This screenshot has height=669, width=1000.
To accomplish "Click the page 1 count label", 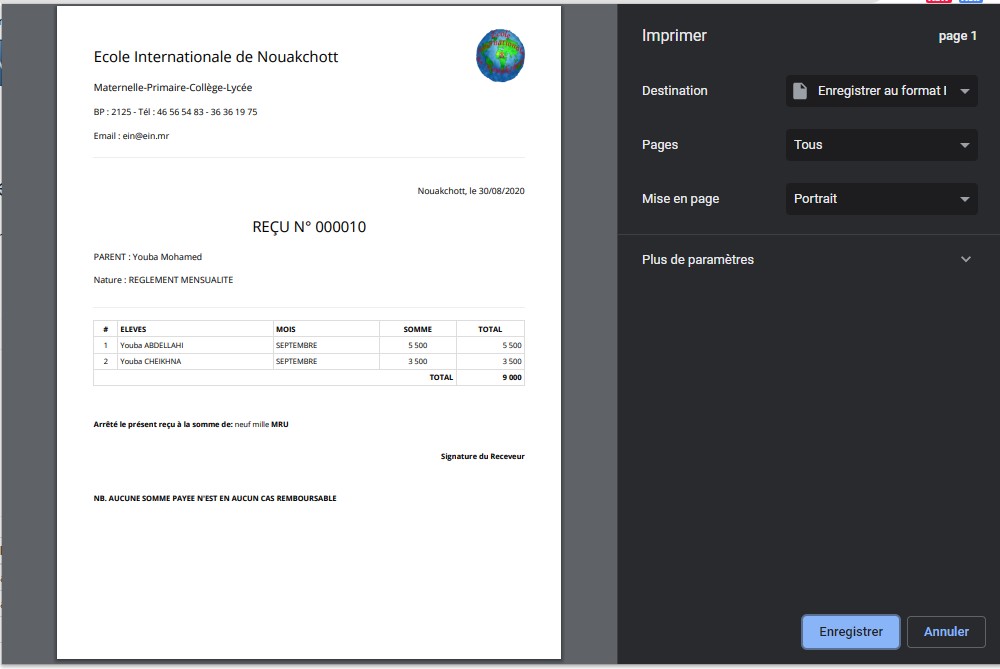I will pyautogui.click(x=957, y=36).
